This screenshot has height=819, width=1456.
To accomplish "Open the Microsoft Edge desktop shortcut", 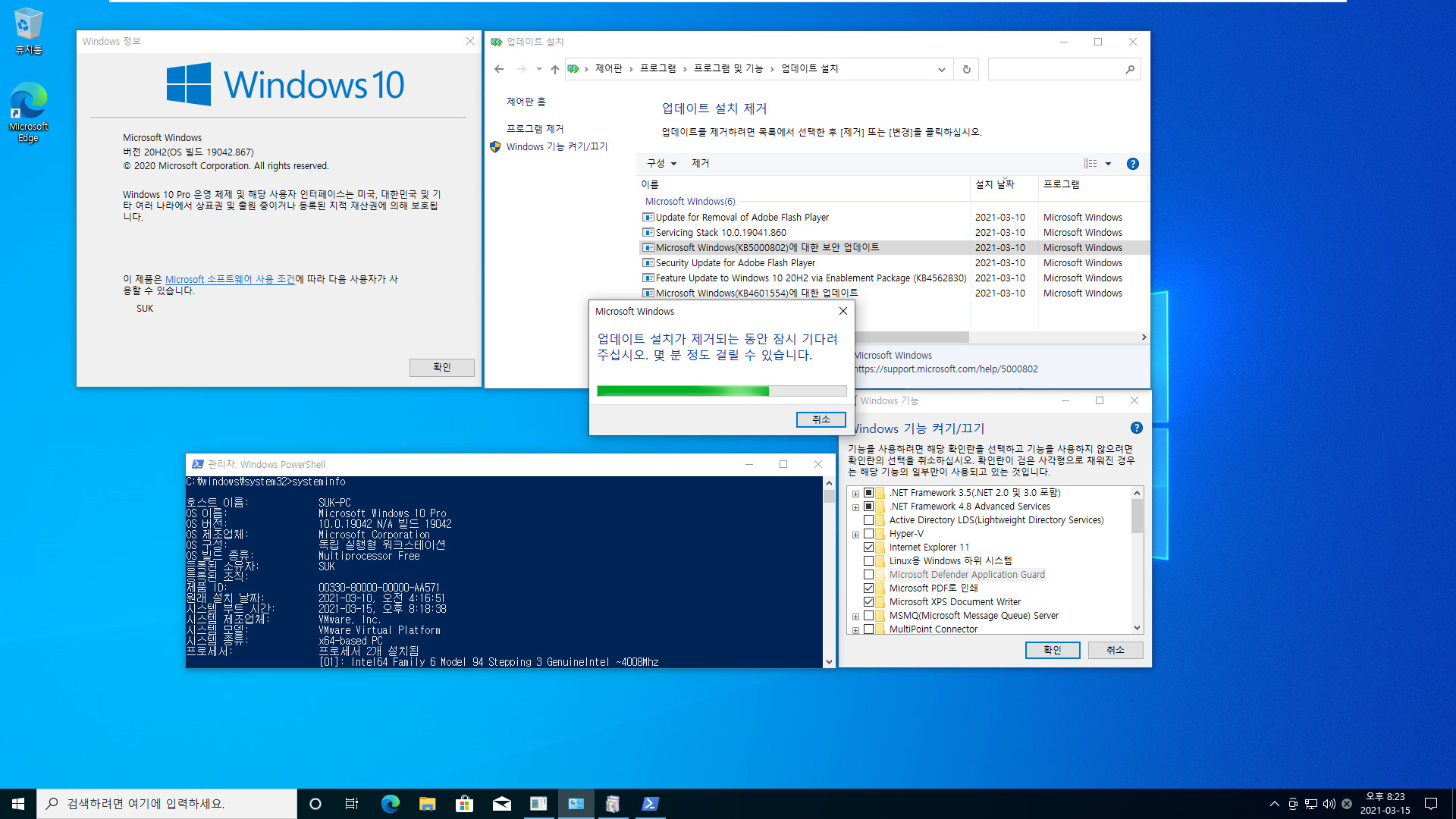I will (x=28, y=112).
